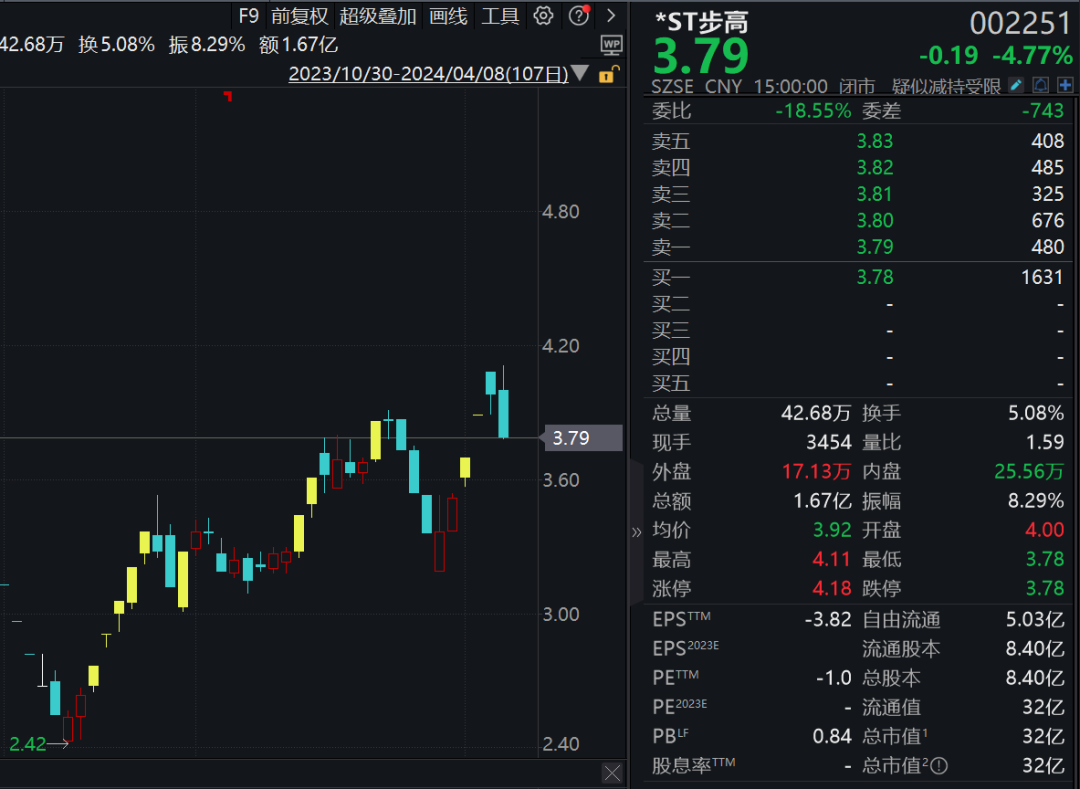Click the 自由流通 value 5.03亿
This screenshot has height=789, width=1080.
[1035, 620]
